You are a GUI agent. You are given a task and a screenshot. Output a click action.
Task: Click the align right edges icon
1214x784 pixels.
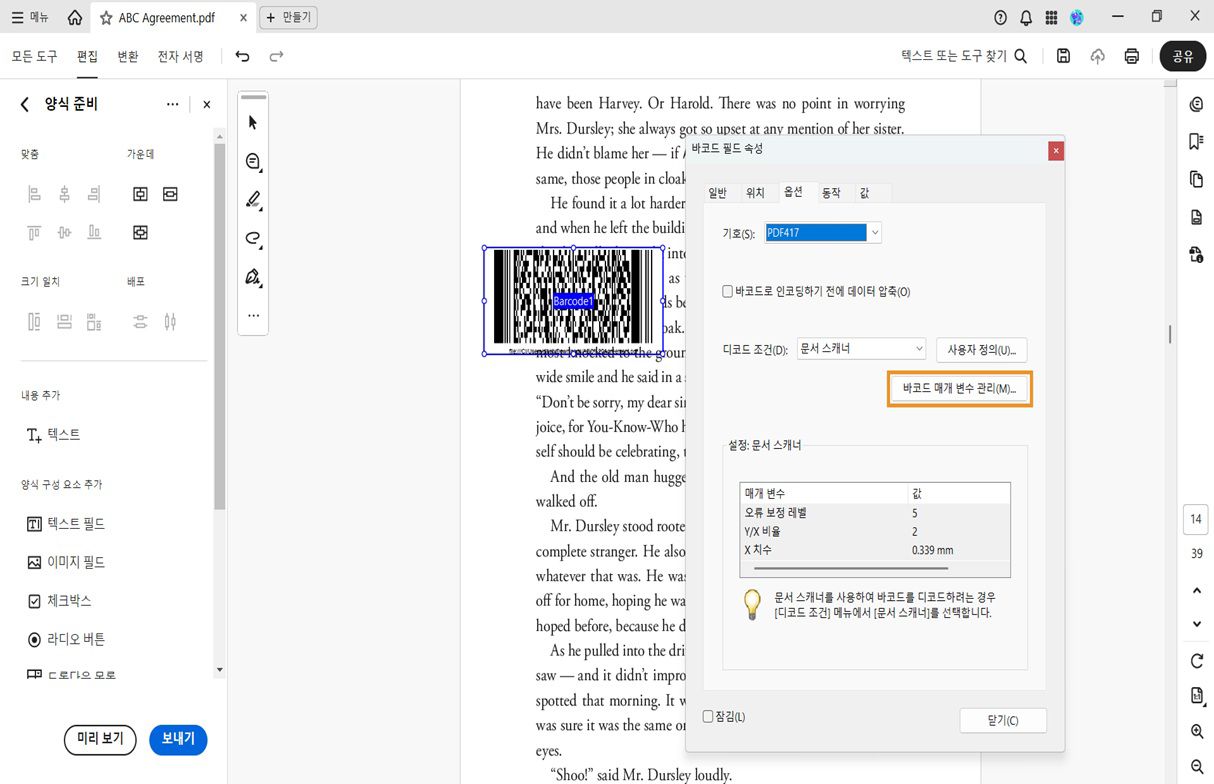pyautogui.click(x=94, y=194)
